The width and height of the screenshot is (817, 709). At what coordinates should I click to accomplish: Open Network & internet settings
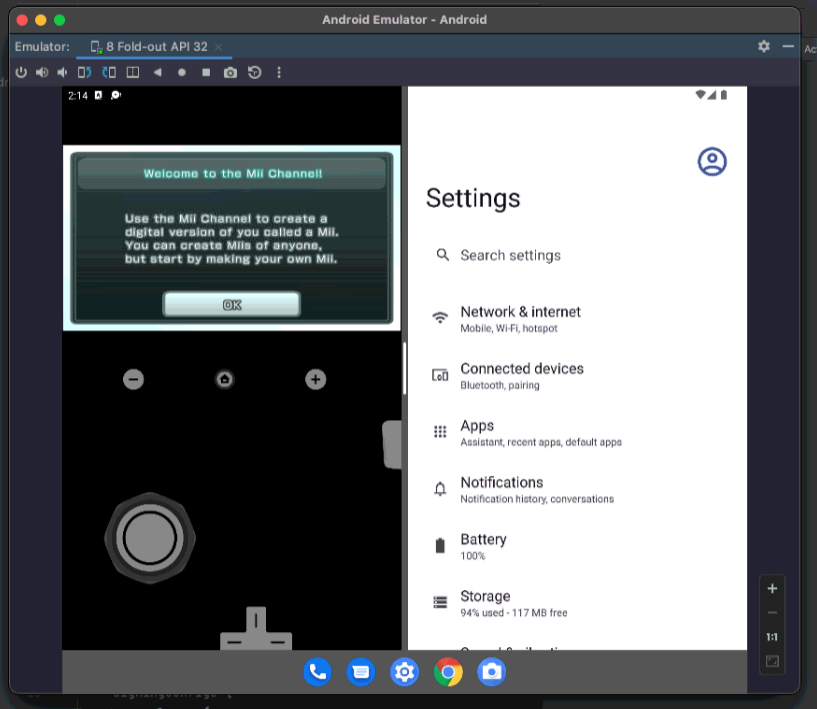(x=577, y=319)
